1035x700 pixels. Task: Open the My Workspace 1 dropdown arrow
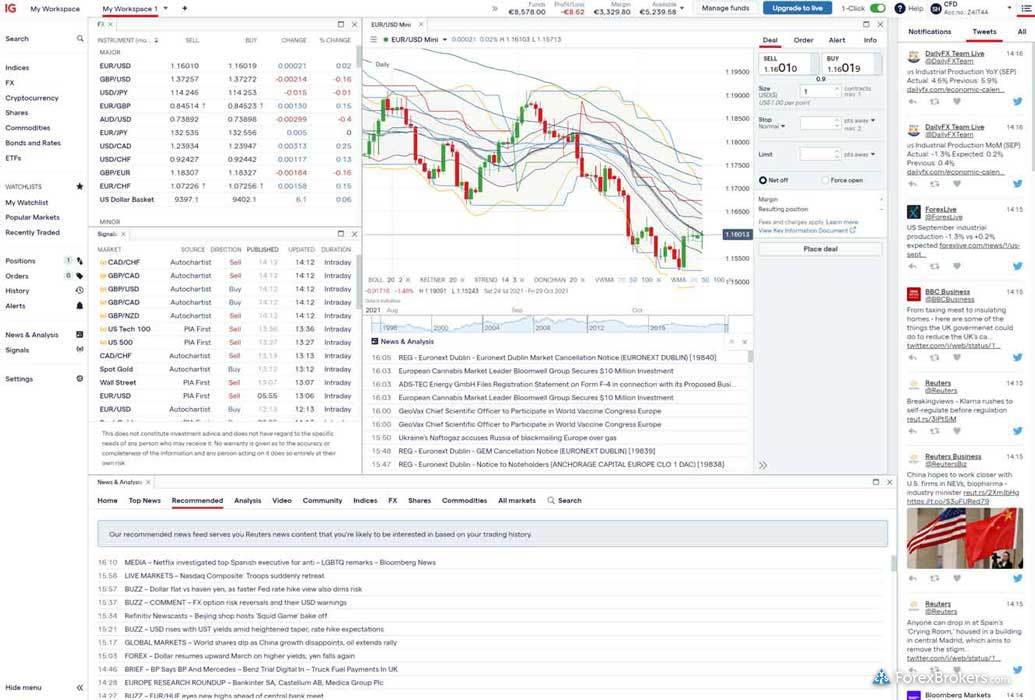(x=166, y=8)
